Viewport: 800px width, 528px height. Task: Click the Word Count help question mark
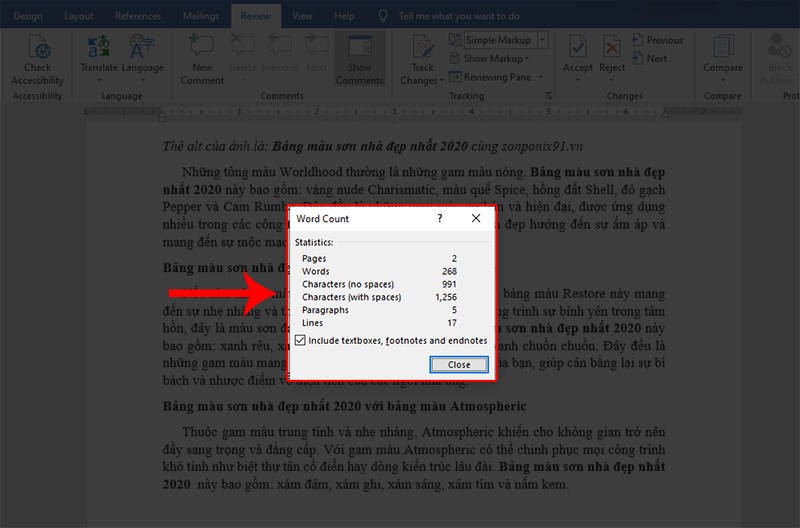440,218
